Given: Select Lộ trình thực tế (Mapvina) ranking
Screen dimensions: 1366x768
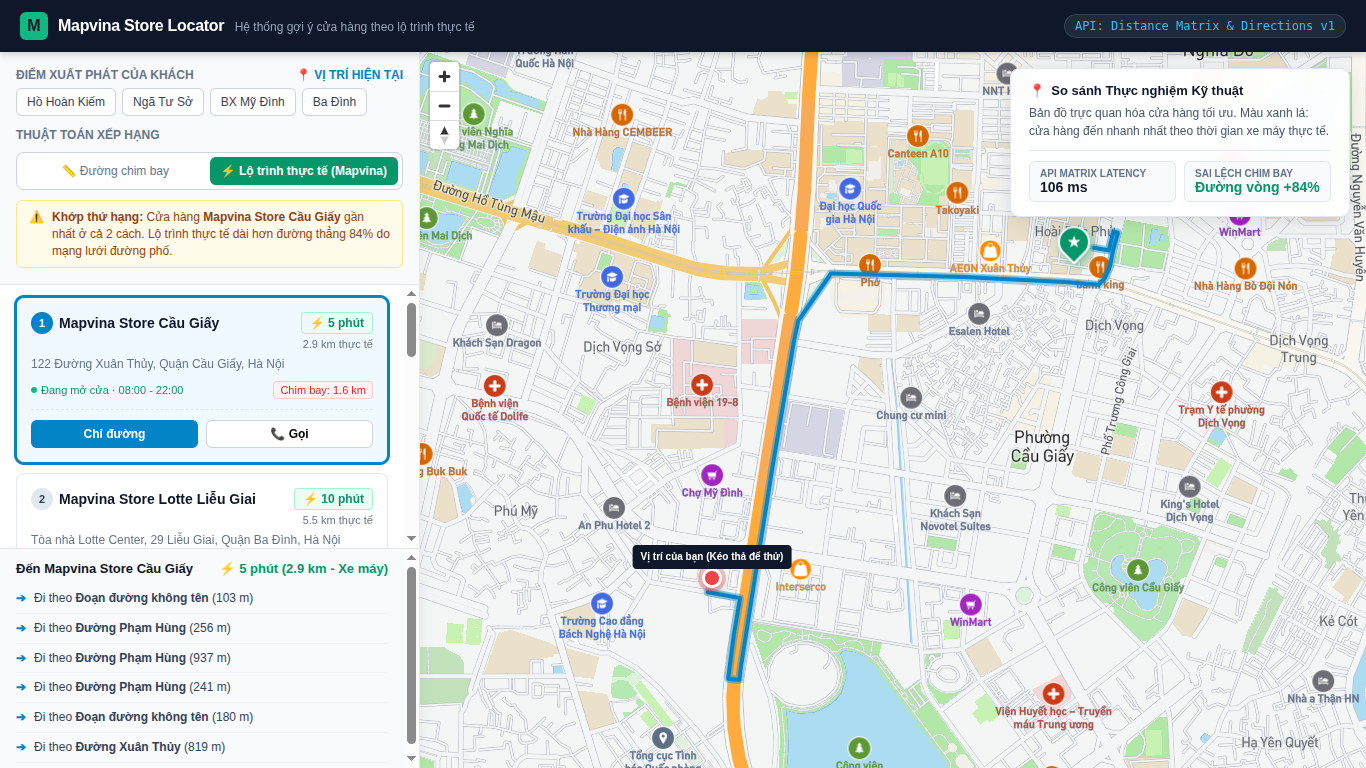Looking at the screenshot, I should click(304, 171).
